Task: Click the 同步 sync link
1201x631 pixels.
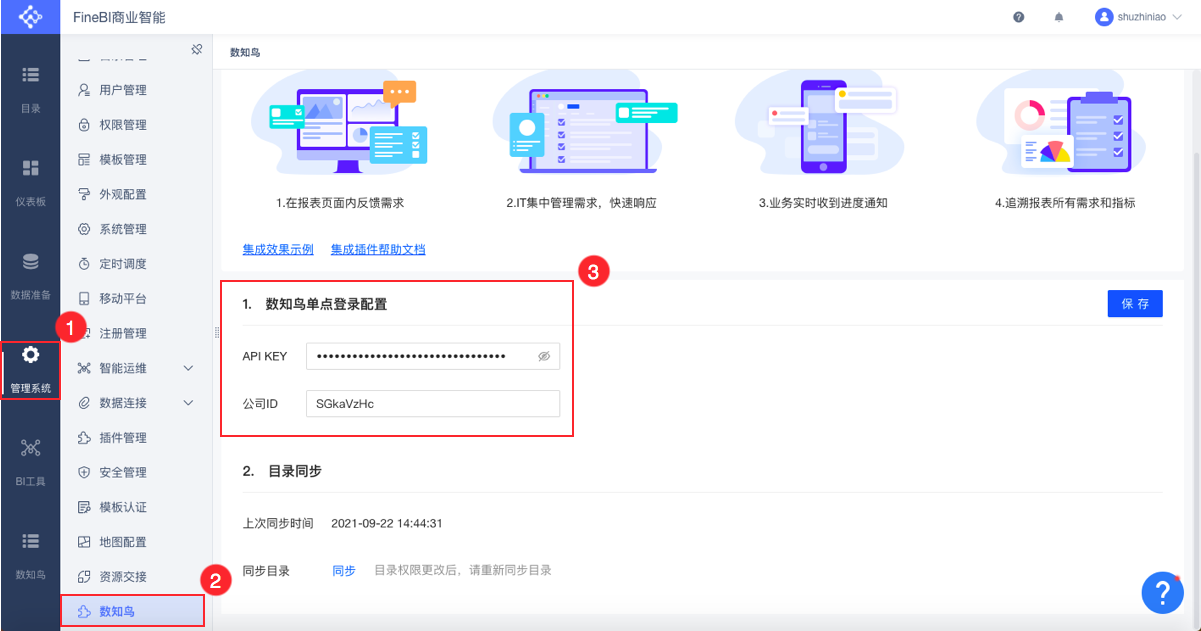Action: click(344, 570)
